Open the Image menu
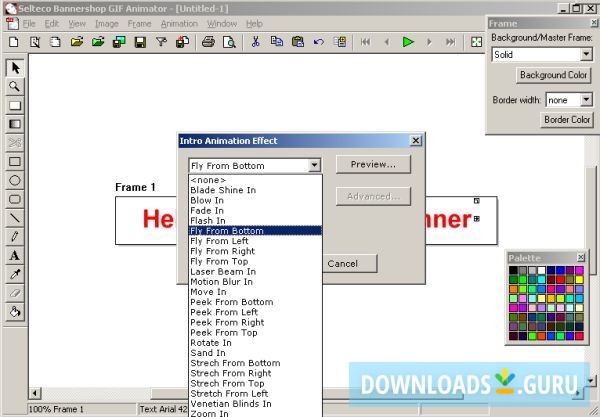600x417 pixels. (x=107, y=24)
